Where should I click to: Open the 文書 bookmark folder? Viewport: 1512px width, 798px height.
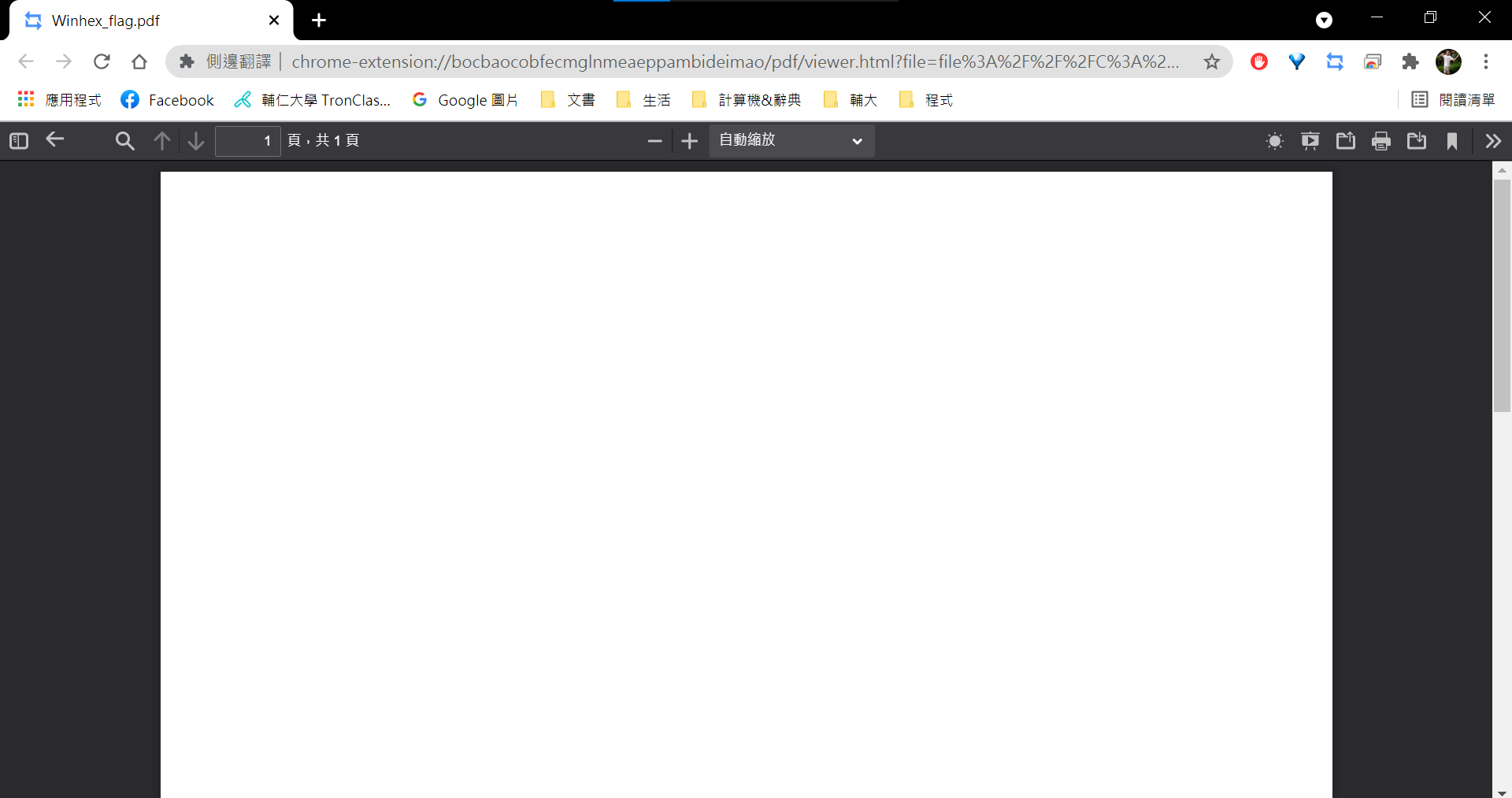click(568, 100)
